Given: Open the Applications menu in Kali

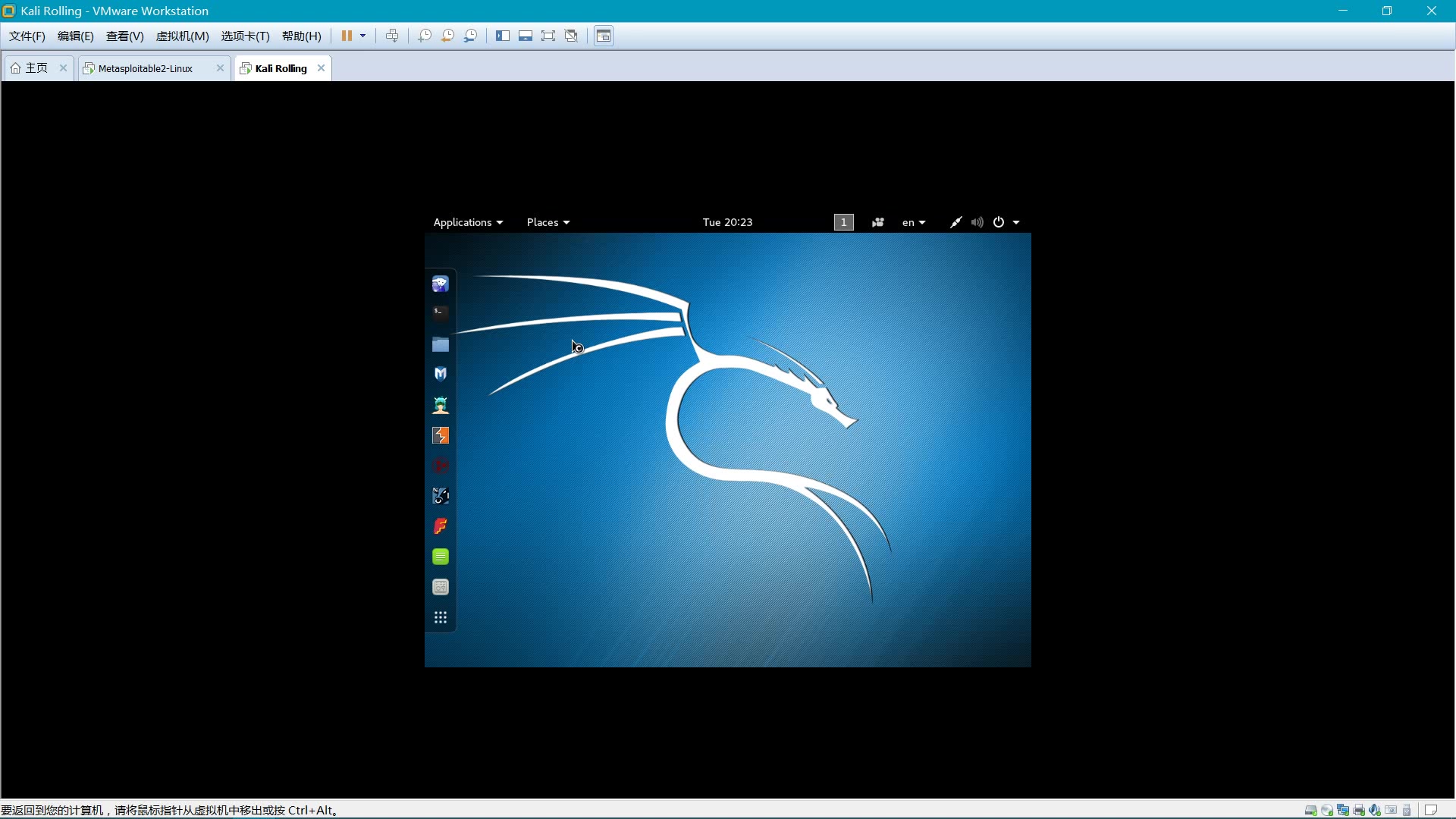Looking at the screenshot, I should coord(467,222).
